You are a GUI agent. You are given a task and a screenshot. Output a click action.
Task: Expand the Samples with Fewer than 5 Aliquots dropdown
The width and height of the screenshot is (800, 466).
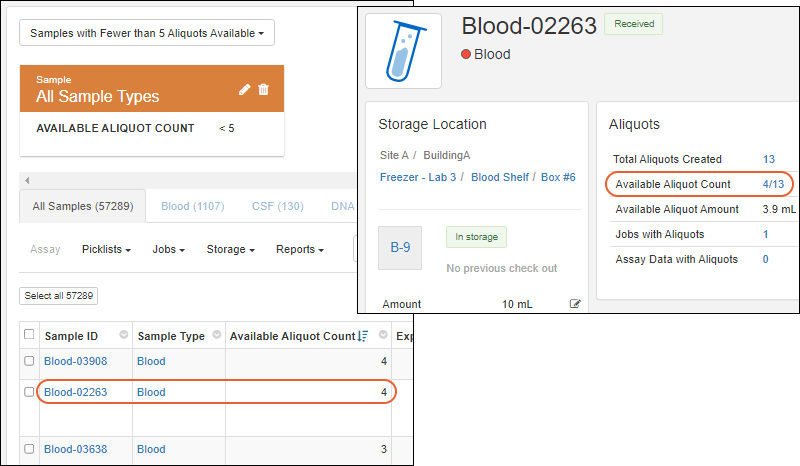[x=147, y=33]
